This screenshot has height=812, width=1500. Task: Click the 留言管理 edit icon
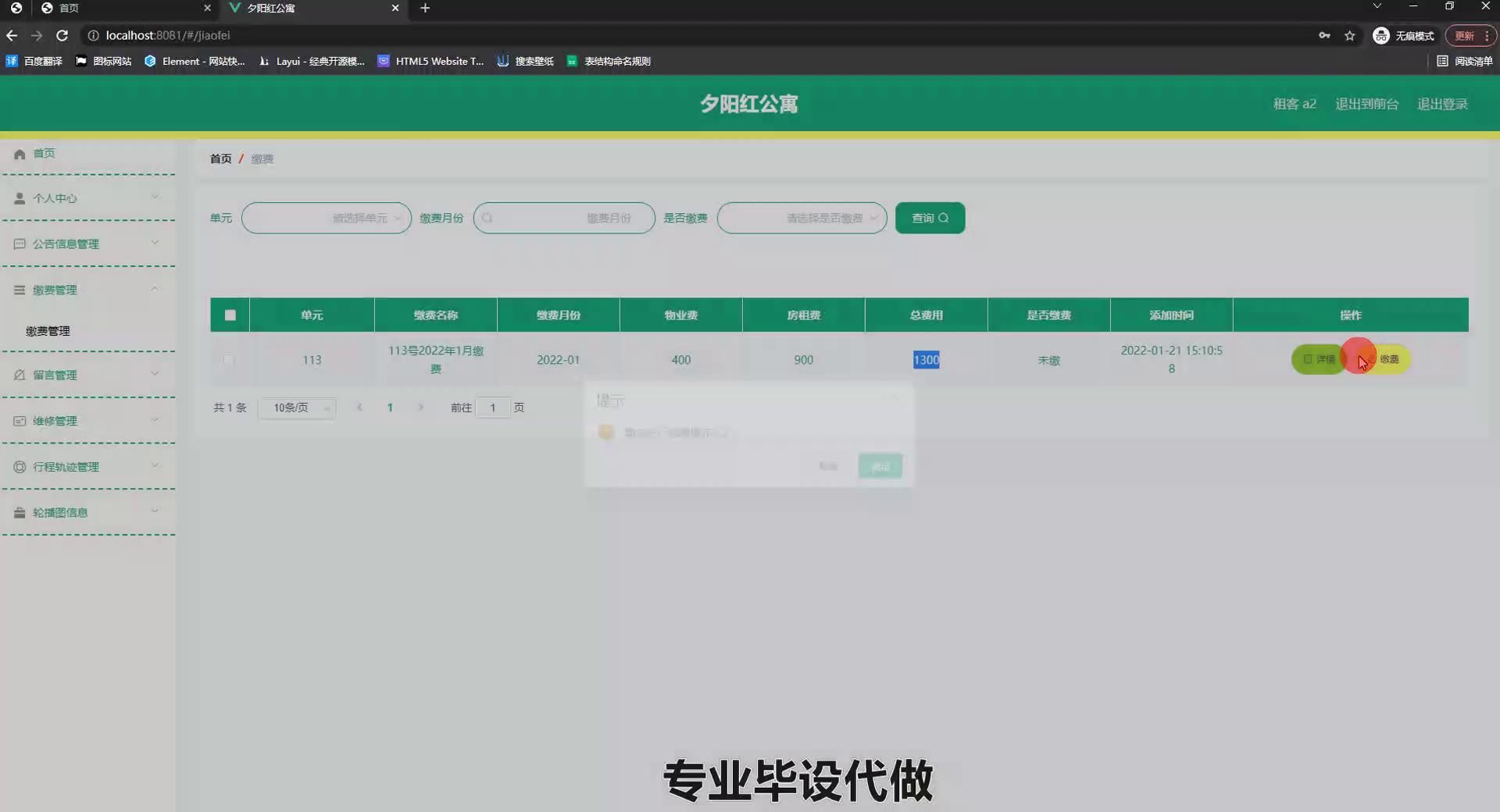coord(20,375)
